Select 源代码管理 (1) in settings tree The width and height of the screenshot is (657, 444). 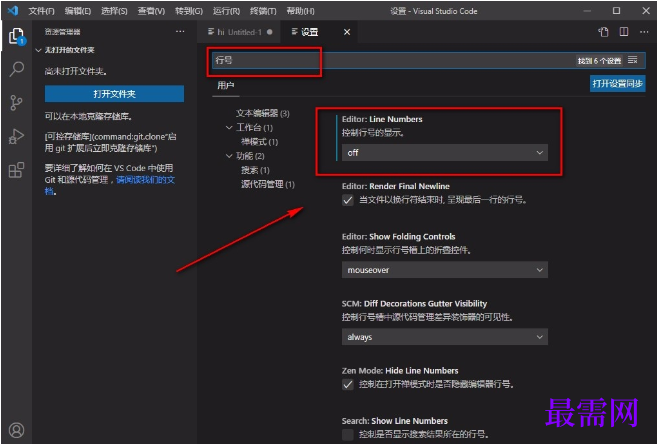(267, 184)
